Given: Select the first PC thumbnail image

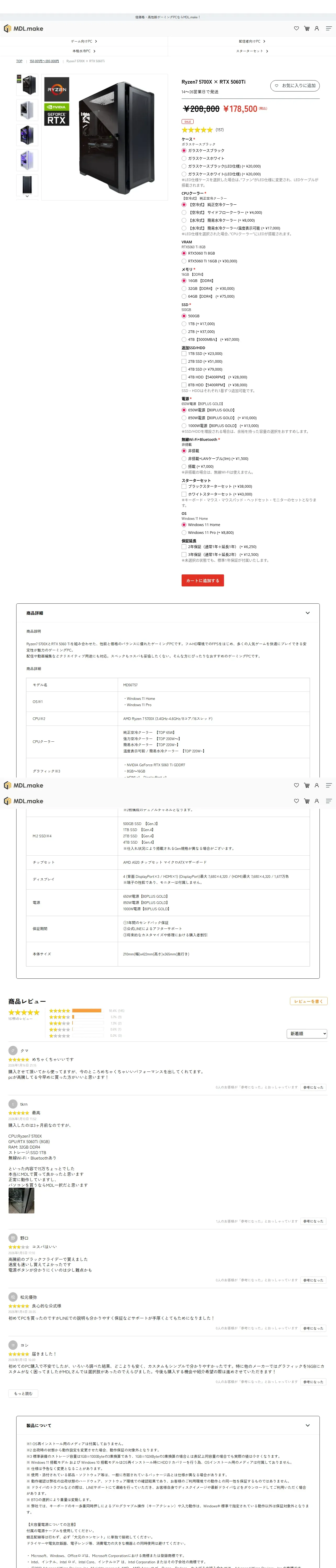Looking at the screenshot, I should coord(27,85).
